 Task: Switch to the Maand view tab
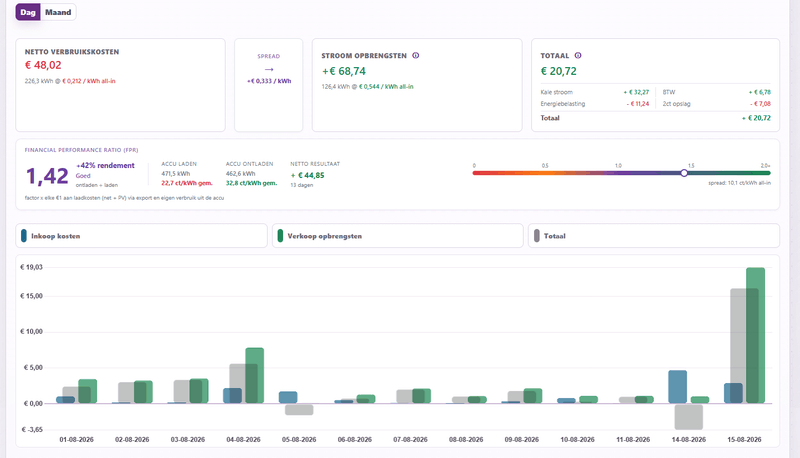[x=58, y=12]
